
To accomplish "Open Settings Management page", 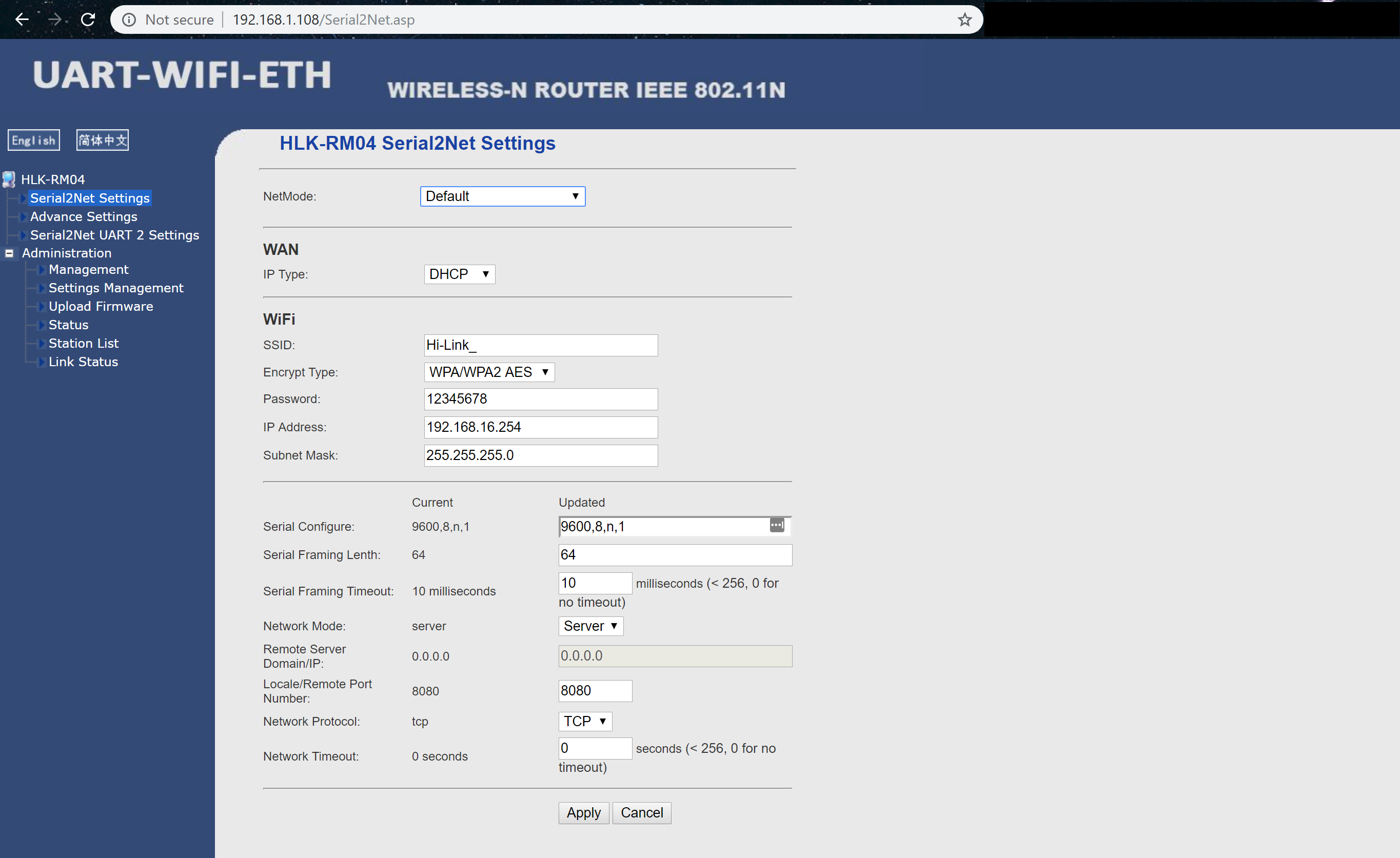I will [116, 288].
